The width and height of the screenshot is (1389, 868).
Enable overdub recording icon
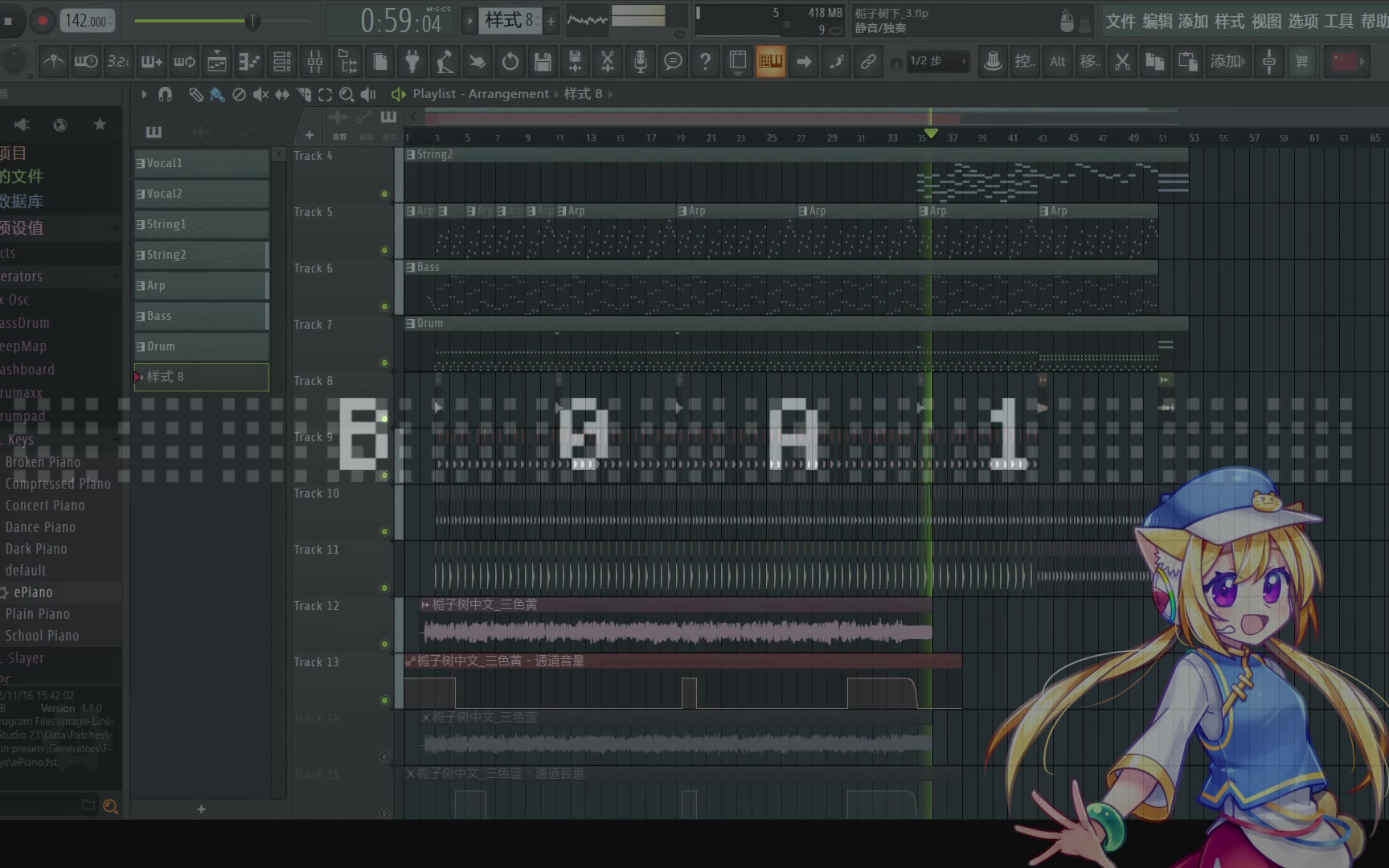[x=151, y=61]
